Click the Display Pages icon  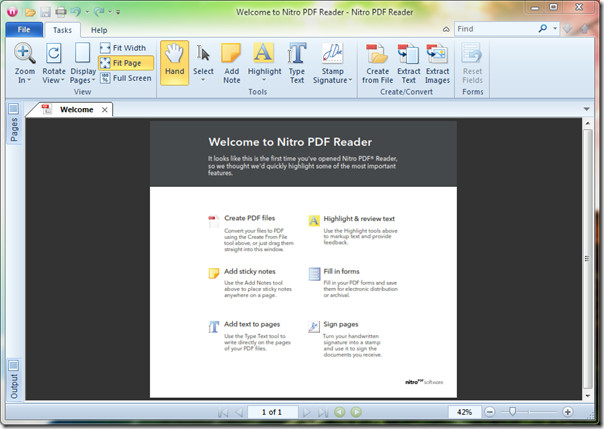tap(82, 54)
